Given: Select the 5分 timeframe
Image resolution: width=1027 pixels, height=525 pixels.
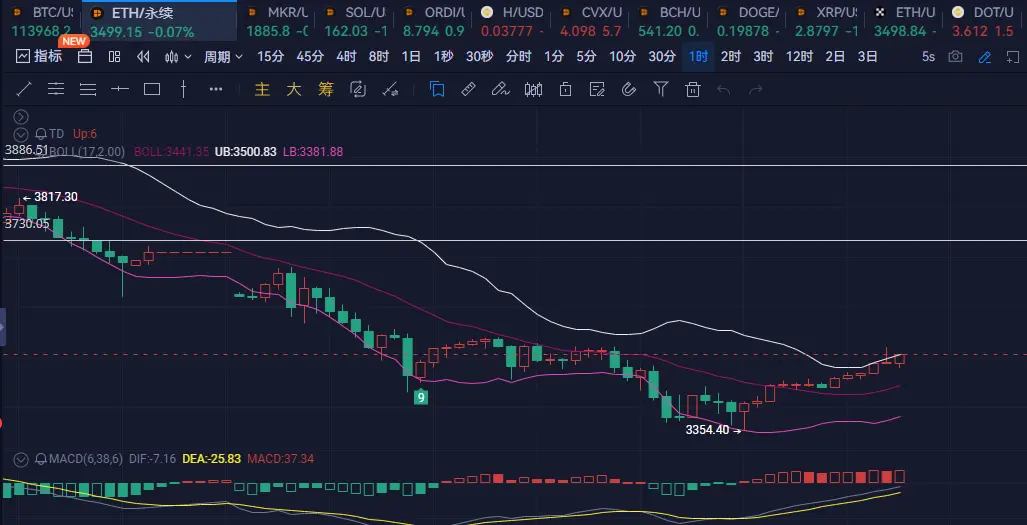Looking at the screenshot, I should click(586, 57).
